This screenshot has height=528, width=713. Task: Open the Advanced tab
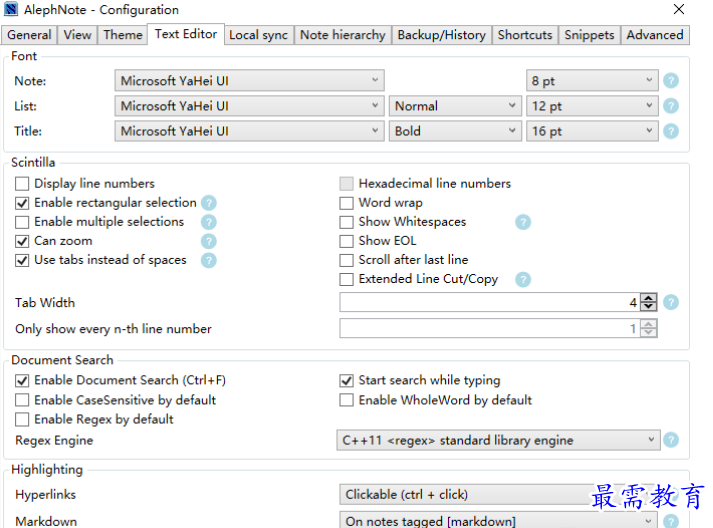pos(655,35)
